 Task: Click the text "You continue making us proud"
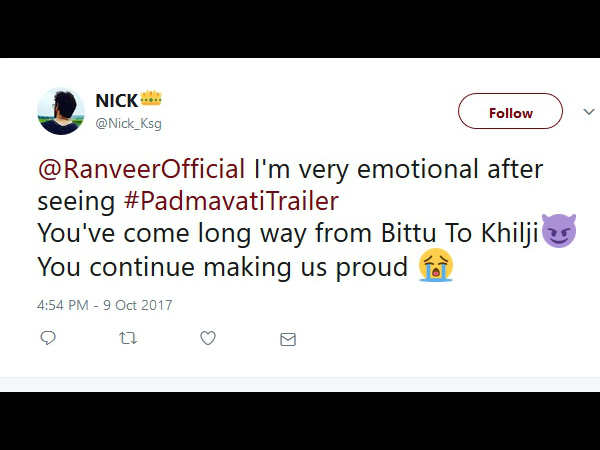(222, 267)
